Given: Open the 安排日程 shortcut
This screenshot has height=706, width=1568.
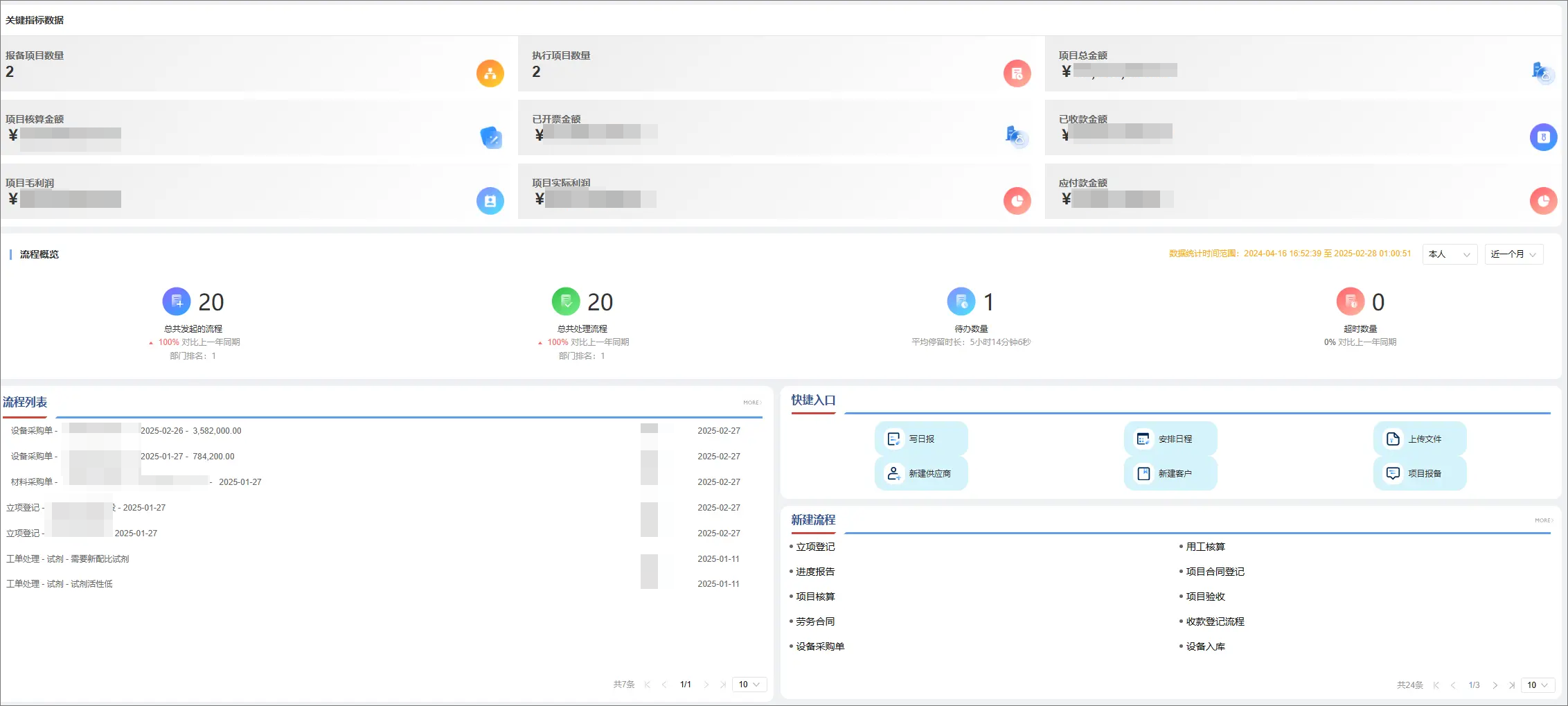Looking at the screenshot, I should pyautogui.click(x=1170, y=439).
